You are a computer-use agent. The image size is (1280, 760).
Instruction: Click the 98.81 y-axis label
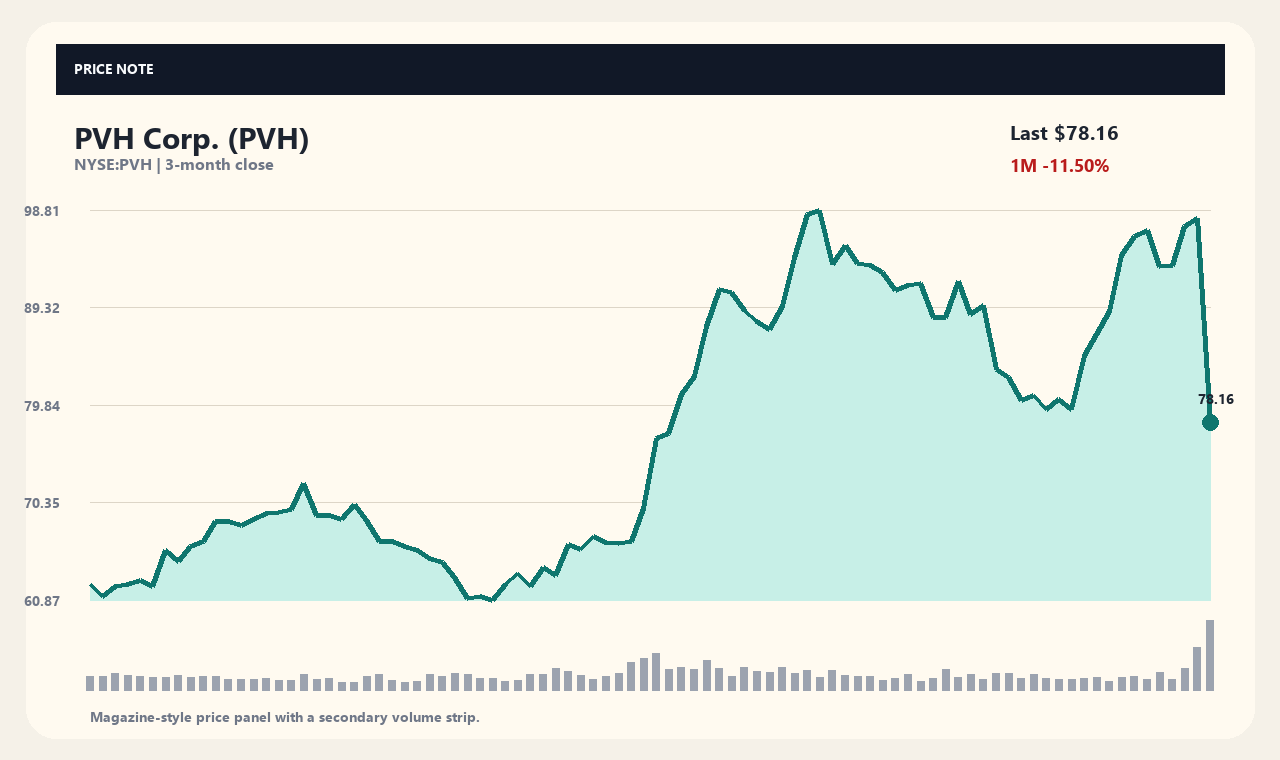pyautogui.click(x=42, y=211)
